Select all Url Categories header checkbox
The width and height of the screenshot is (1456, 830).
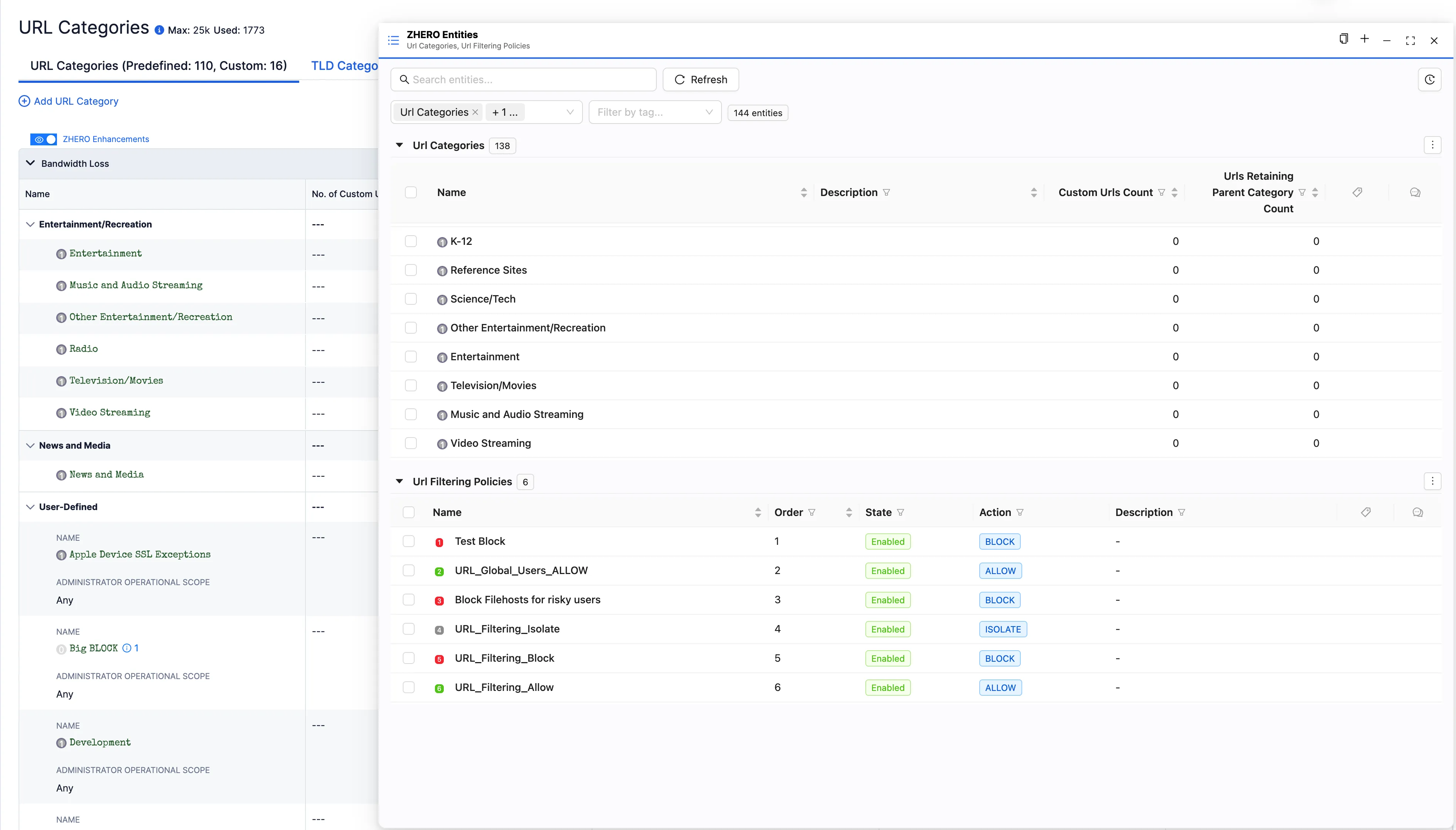click(410, 192)
